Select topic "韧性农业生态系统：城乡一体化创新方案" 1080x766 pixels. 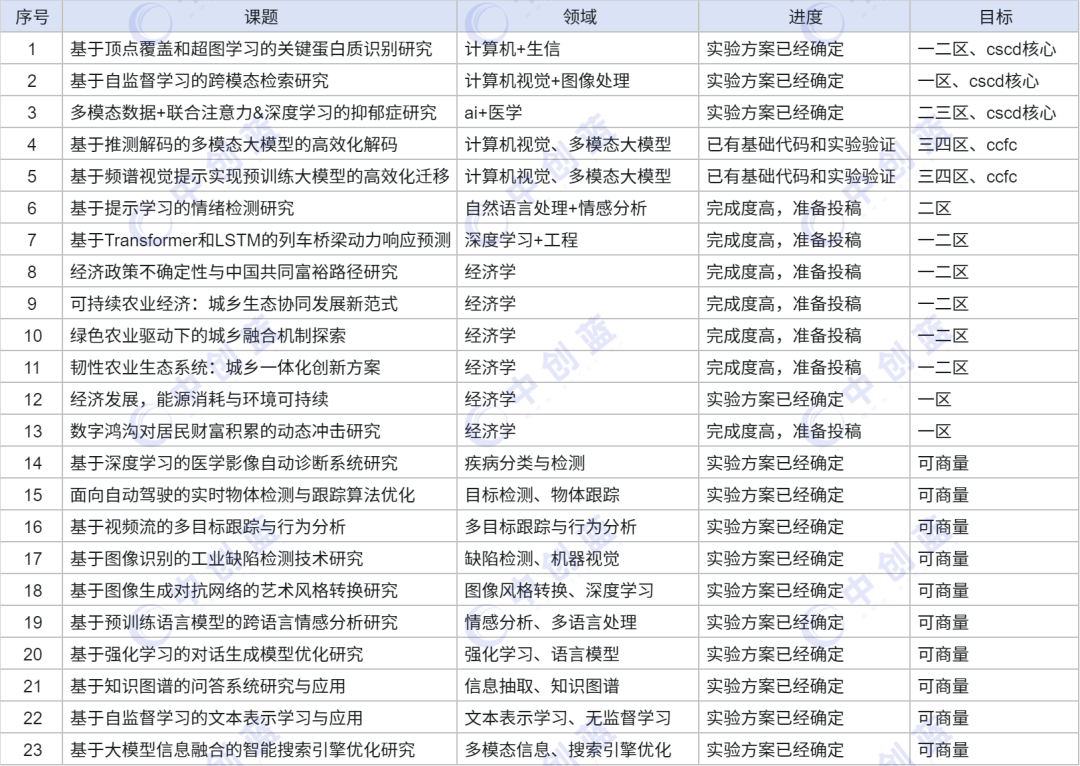coord(225,367)
